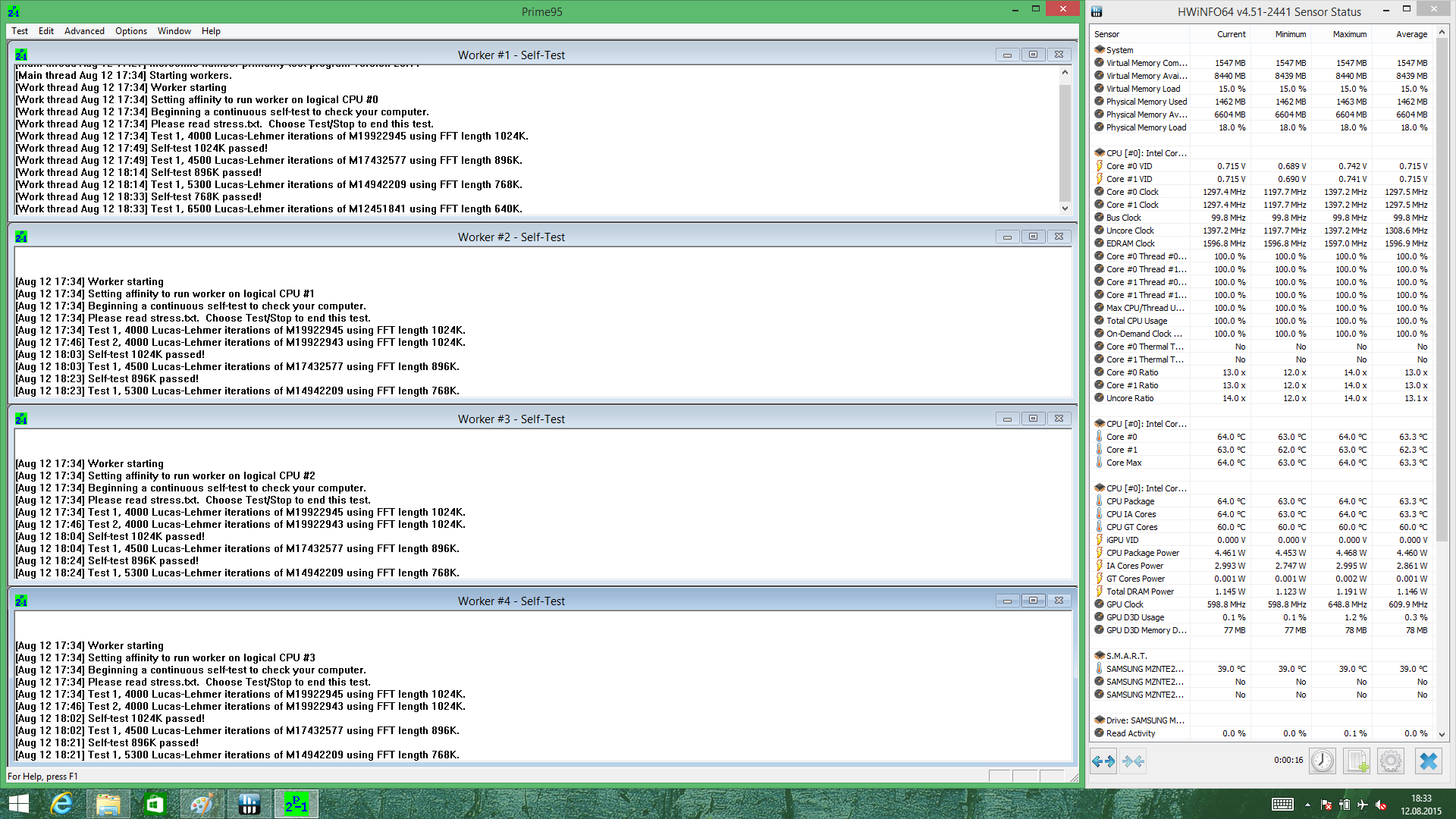Open the Options menu
Viewport: 1456px width, 819px height.
click(x=131, y=31)
